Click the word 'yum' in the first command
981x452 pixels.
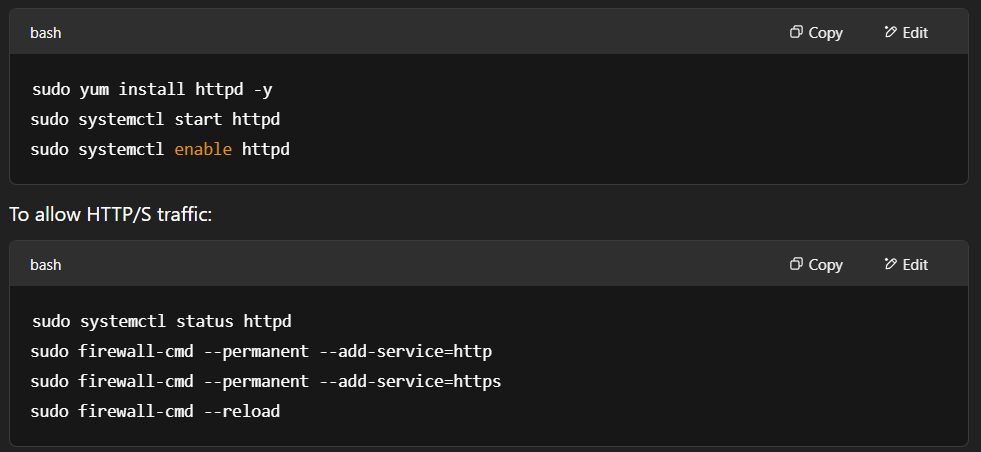[94, 91]
